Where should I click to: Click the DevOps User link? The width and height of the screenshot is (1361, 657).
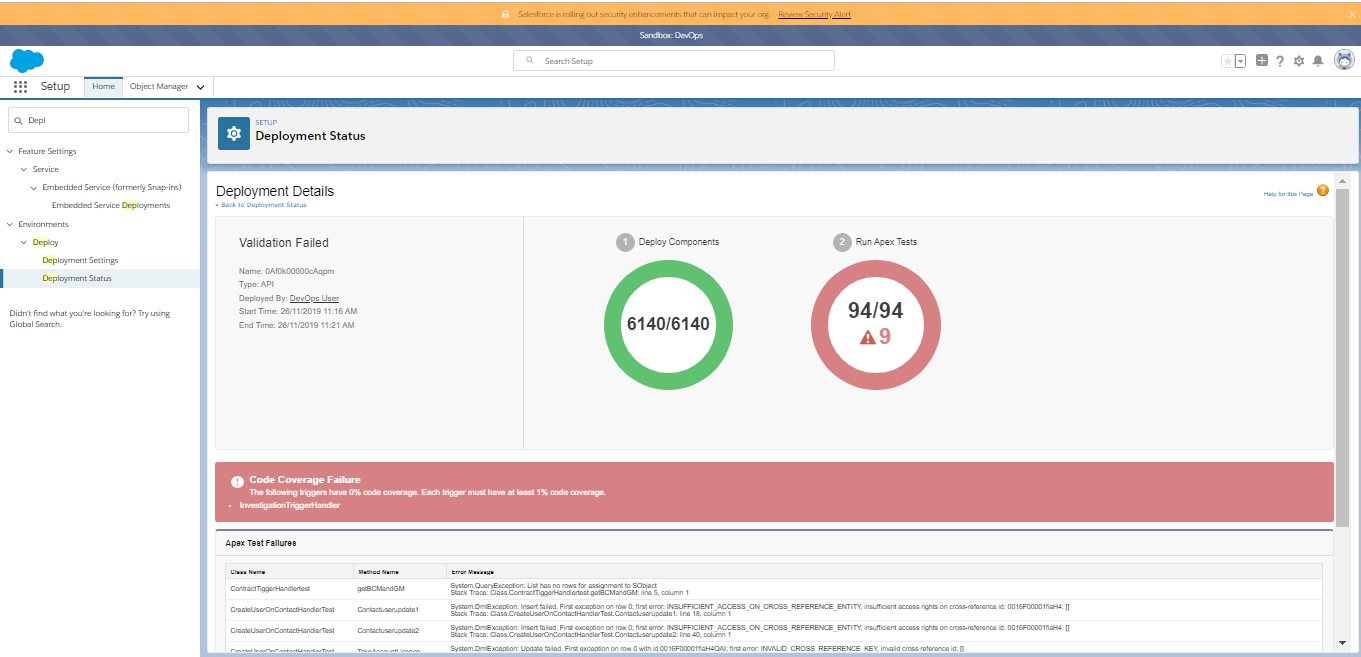314,298
